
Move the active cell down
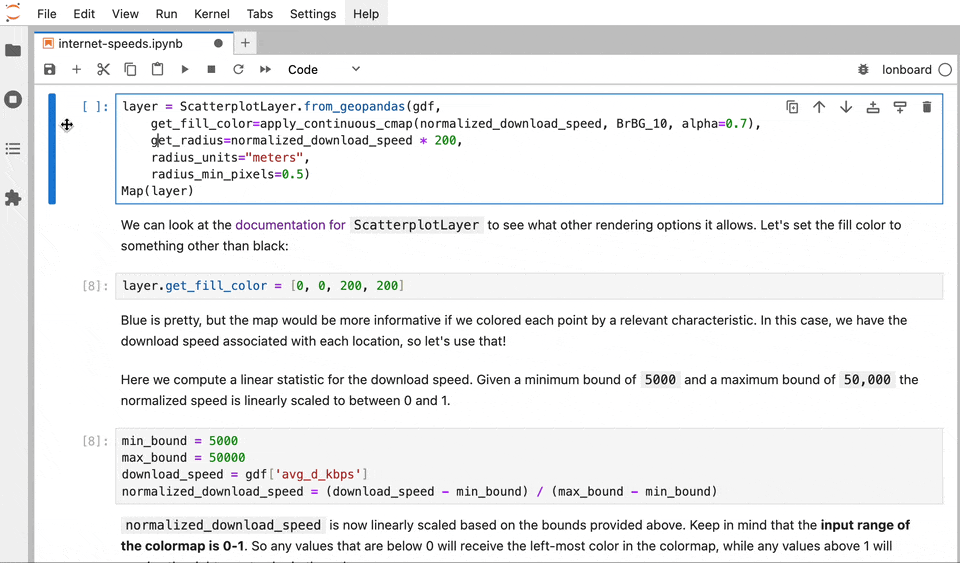pyautogui.click(x=846, y=107)
